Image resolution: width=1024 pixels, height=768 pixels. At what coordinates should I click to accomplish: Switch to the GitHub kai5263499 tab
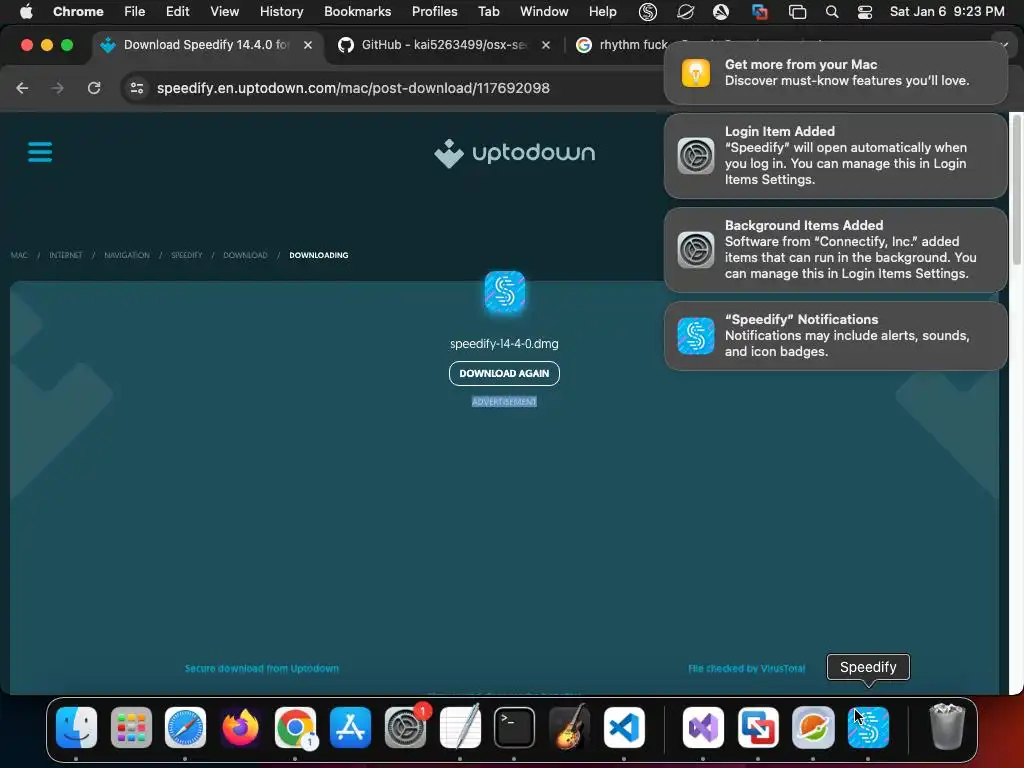pyautogui.click(x=444, y=44)
